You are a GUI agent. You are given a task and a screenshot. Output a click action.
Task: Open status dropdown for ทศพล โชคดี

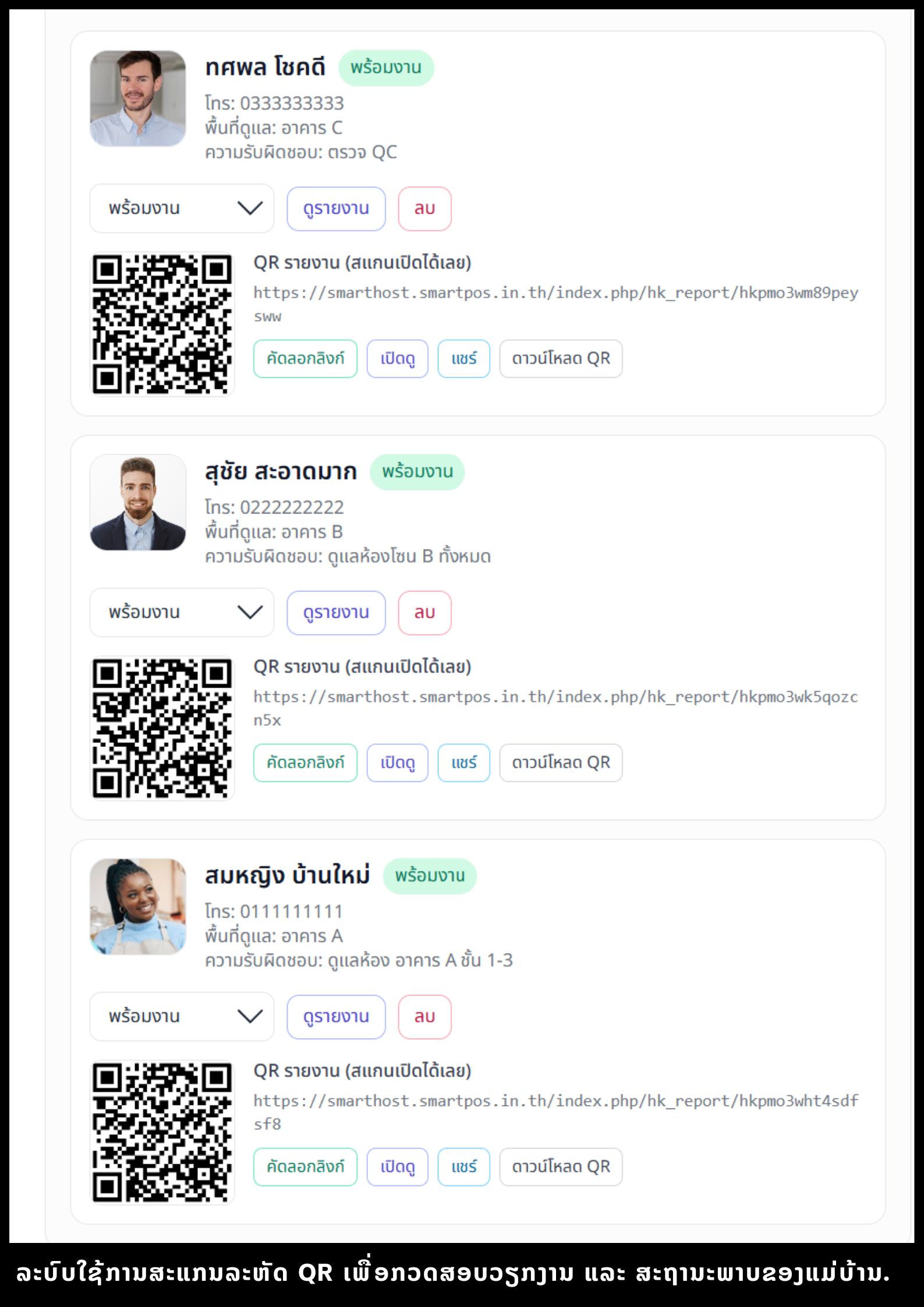[x=182, y=208]
